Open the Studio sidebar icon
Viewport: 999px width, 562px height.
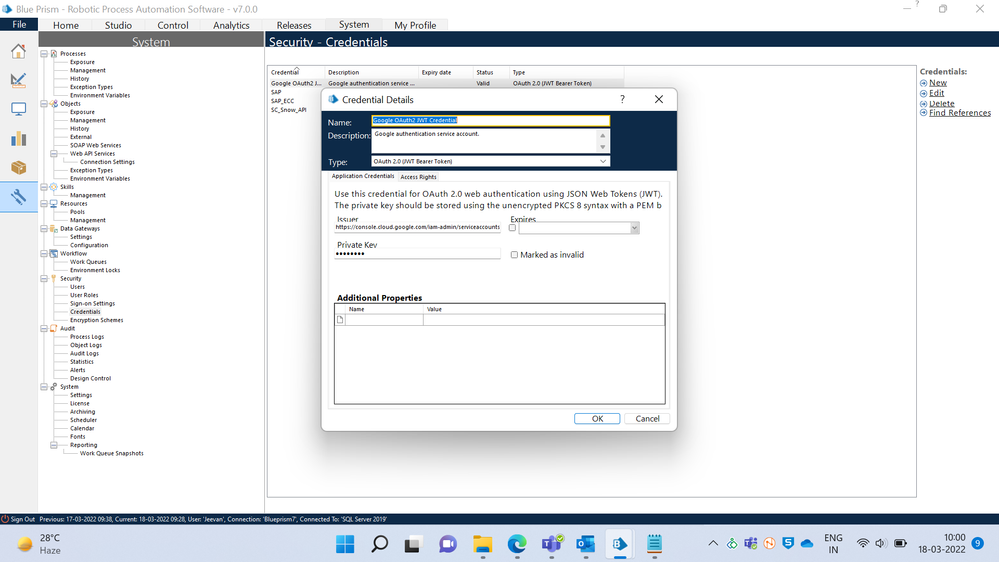coord(18,80)
